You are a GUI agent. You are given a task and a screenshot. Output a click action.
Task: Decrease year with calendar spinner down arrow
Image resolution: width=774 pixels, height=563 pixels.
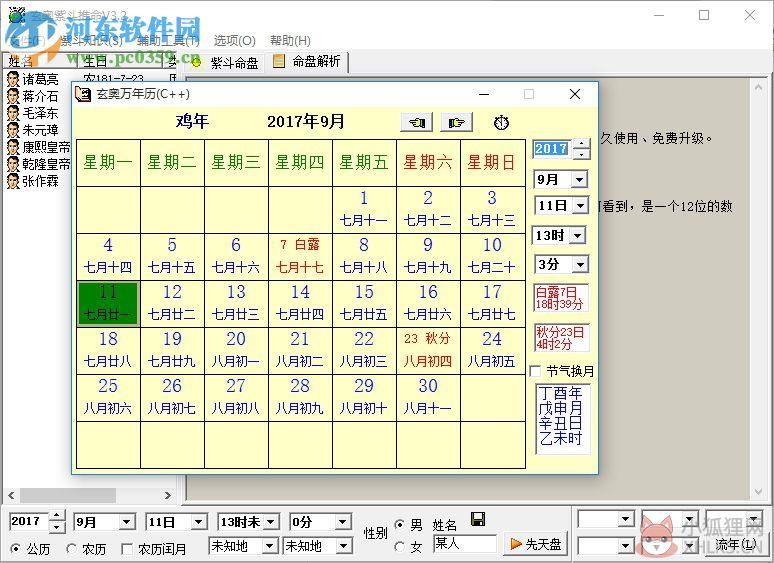point(582,154)
